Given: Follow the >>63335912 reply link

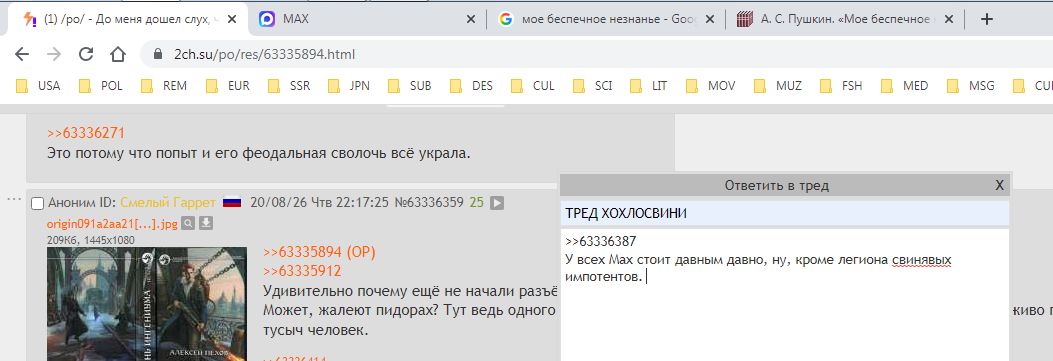Looking at the screenshot, I should pyautogui.click(x=302, y=271).
